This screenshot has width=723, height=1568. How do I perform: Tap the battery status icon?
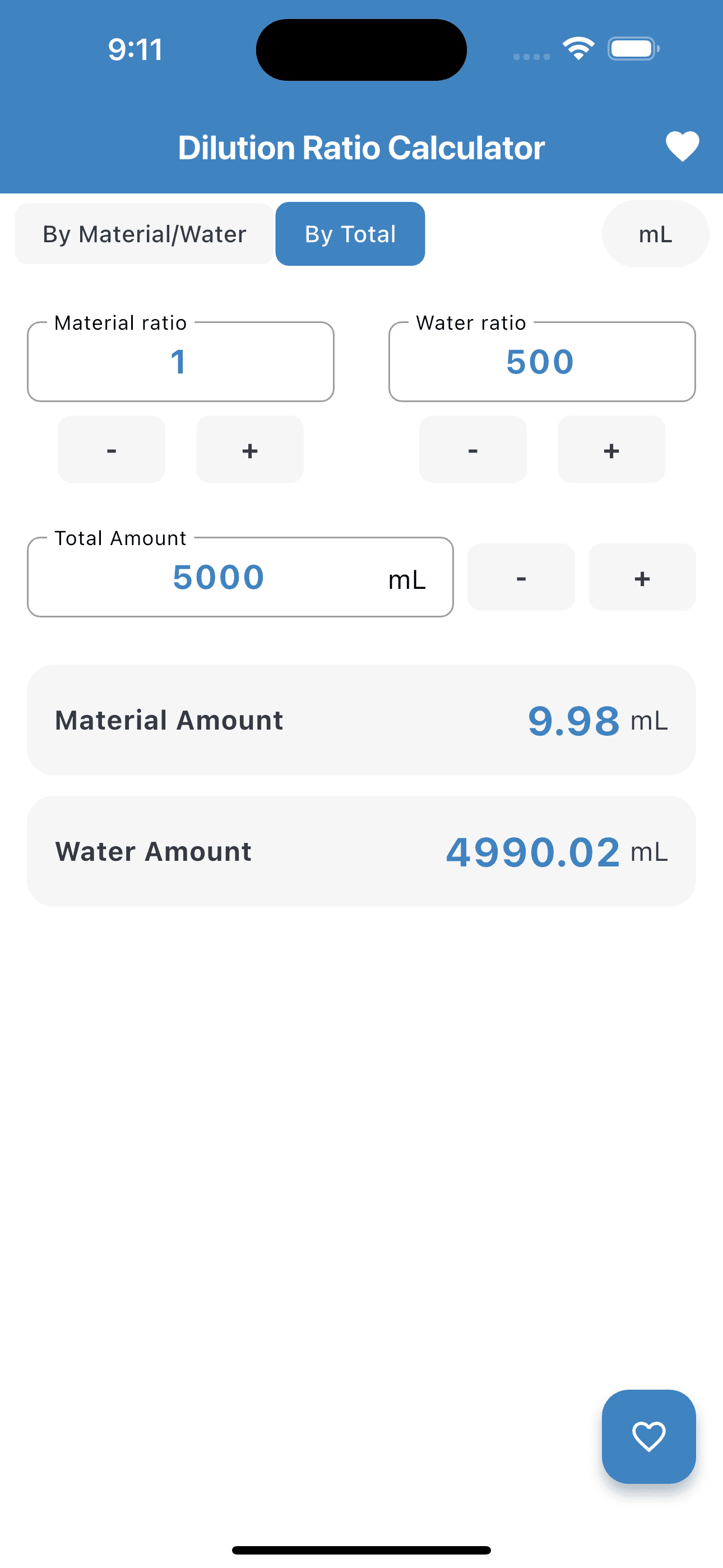tap(633, 49)
